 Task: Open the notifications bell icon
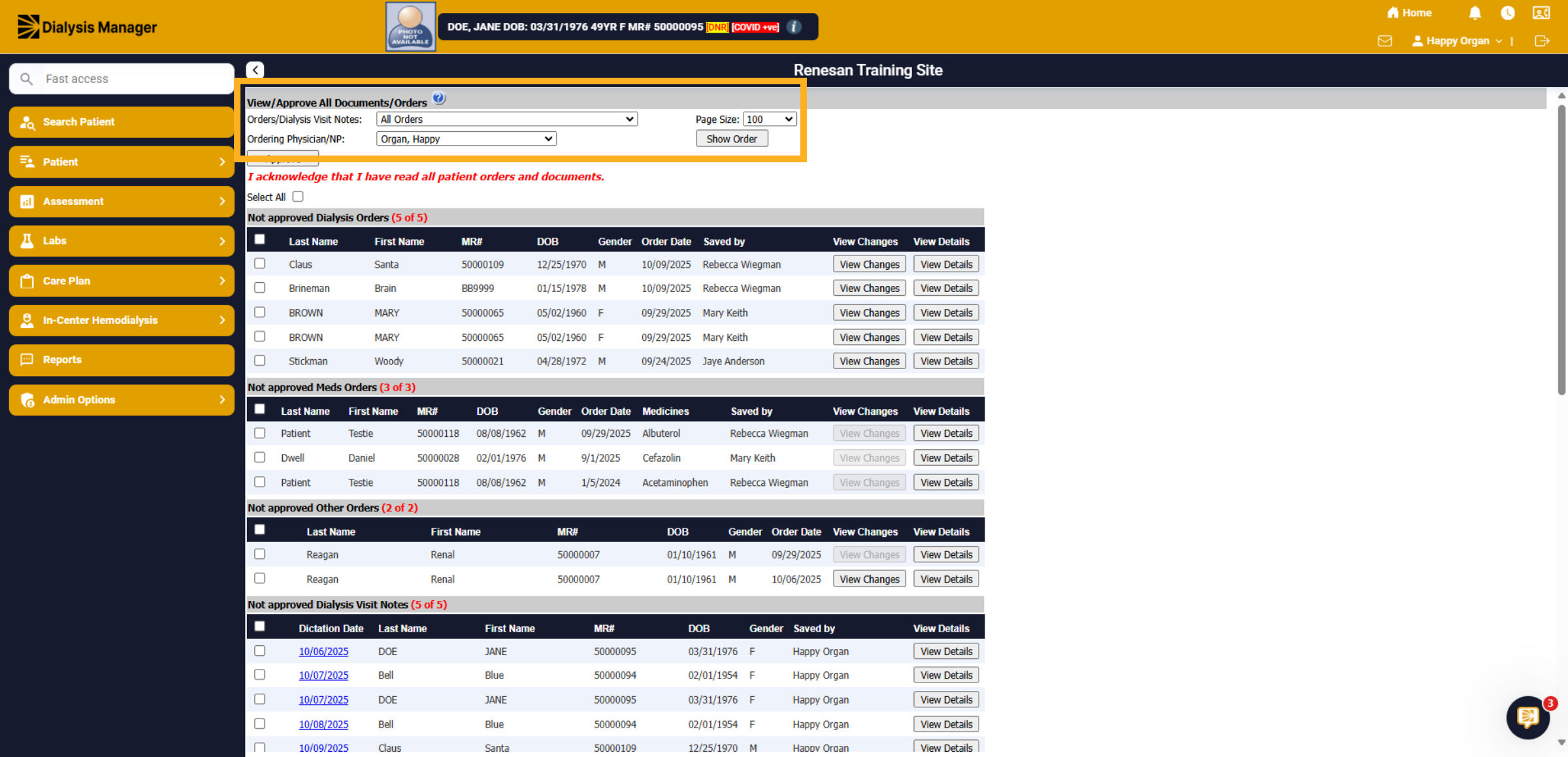click(1475, 13)
